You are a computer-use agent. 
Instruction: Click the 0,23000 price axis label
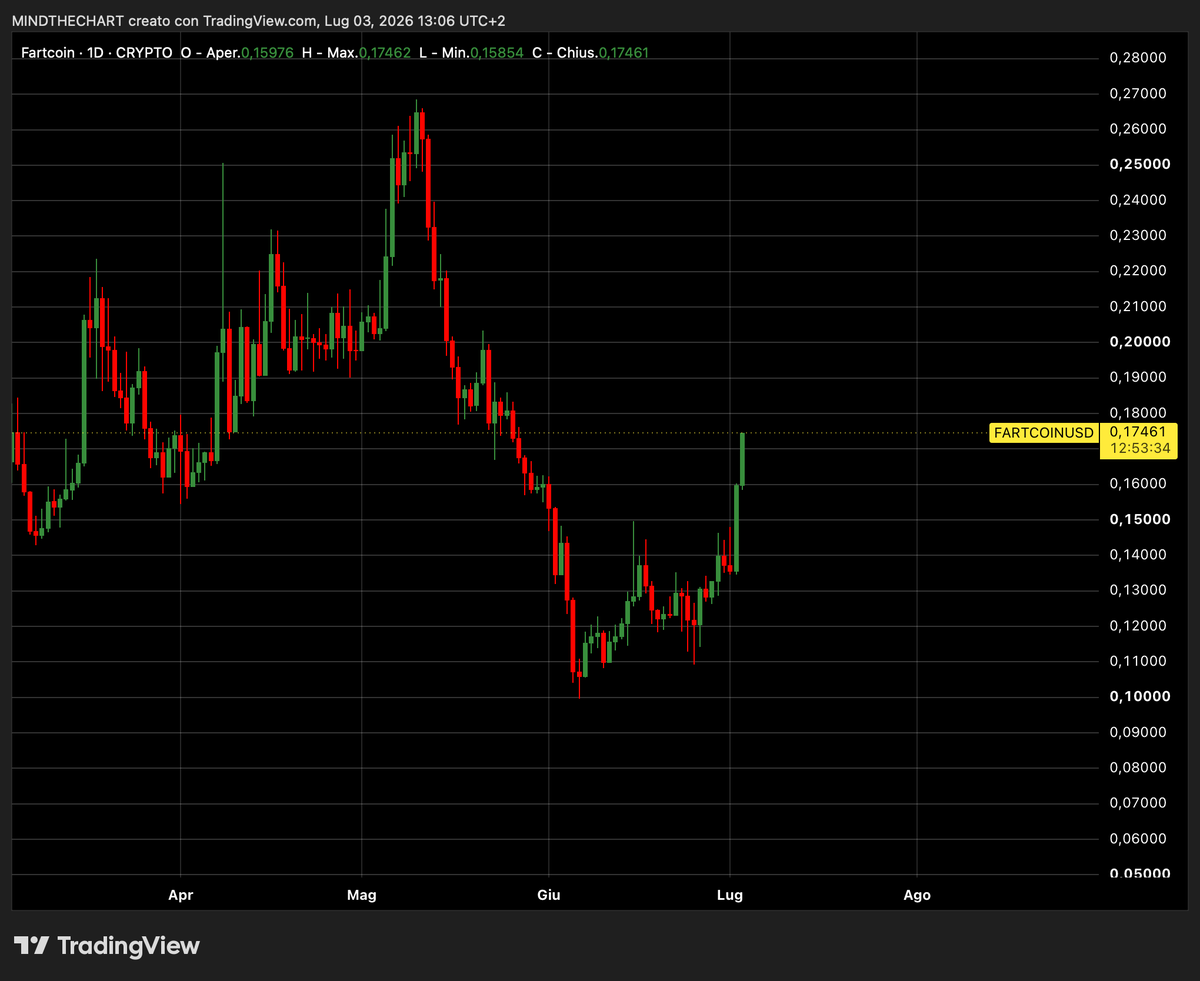[1138, 235]
